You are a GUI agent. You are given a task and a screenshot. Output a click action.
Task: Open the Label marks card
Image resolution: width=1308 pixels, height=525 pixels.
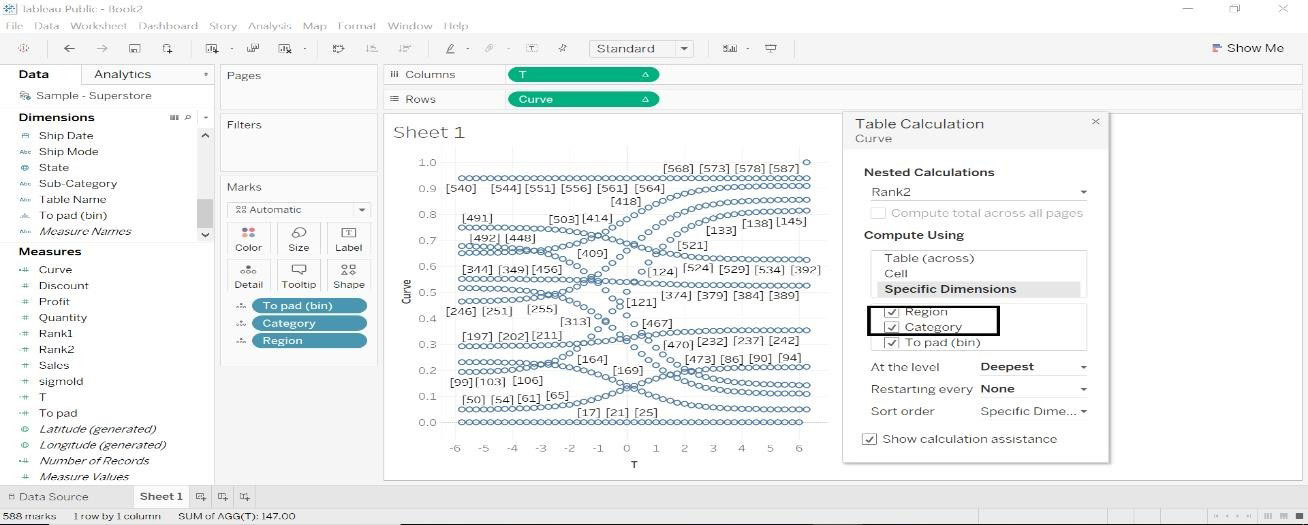348,238
